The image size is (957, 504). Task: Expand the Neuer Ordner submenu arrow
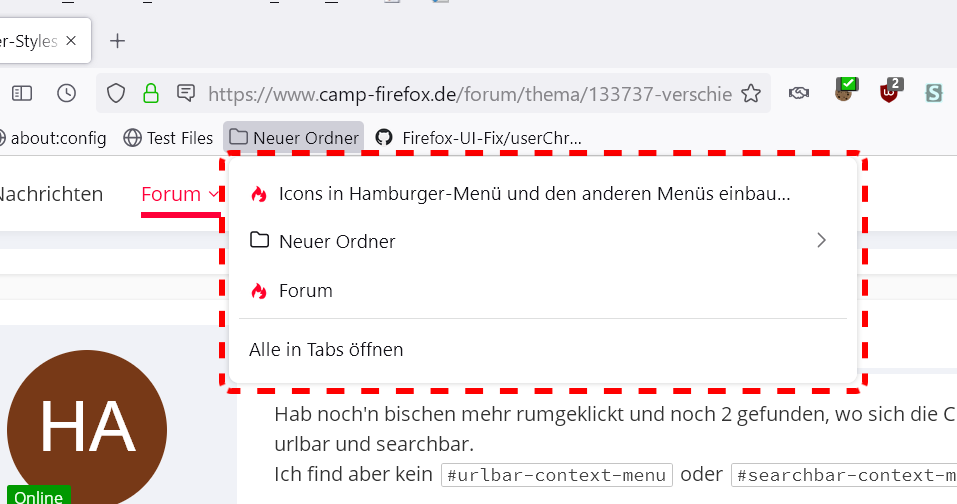tap(821, 241)
